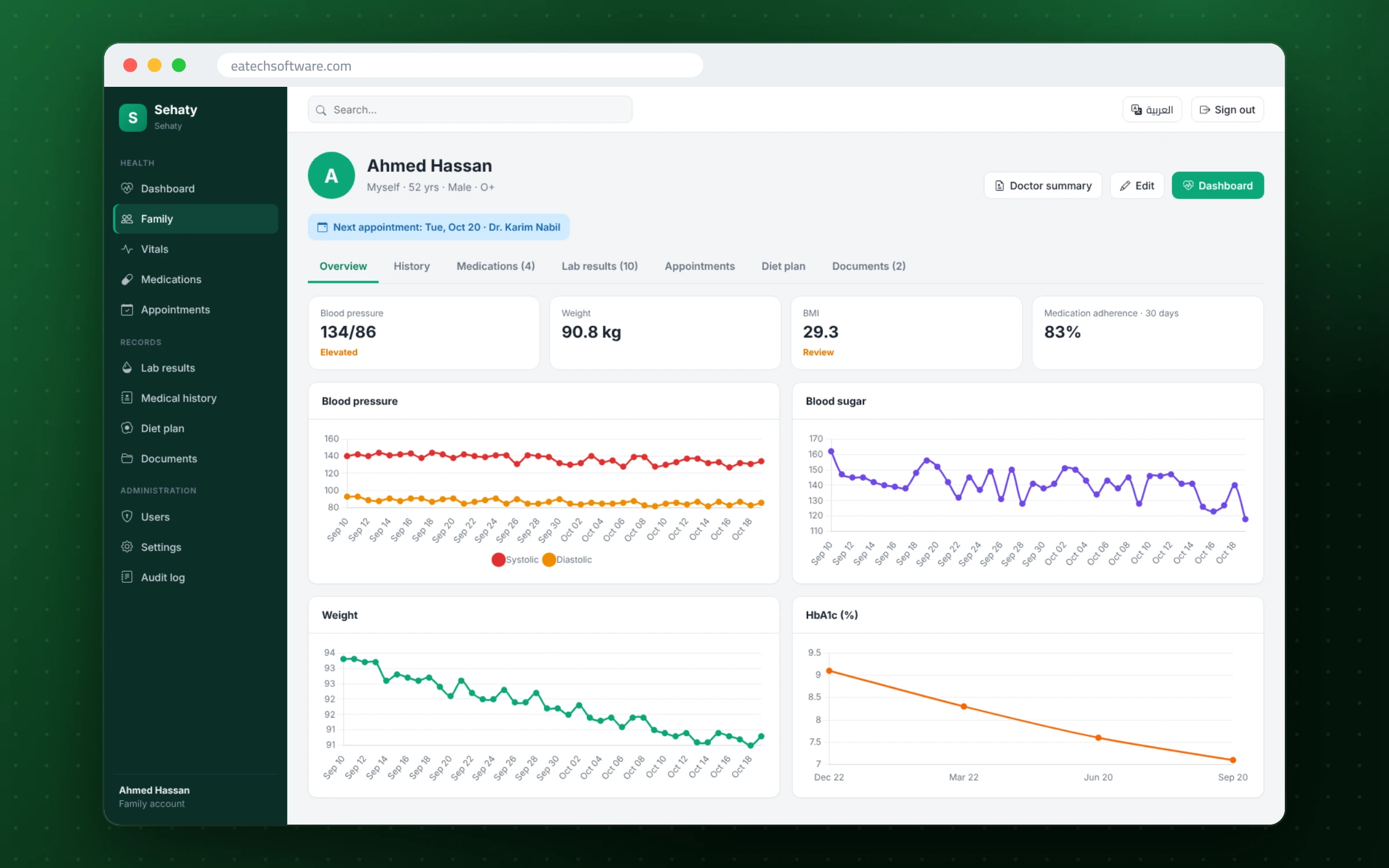This screenshot has width=1389, height=868.
Task: Toggle Diastolic series in chart legend
Action: pyautogui.click(x=567, y=560)
